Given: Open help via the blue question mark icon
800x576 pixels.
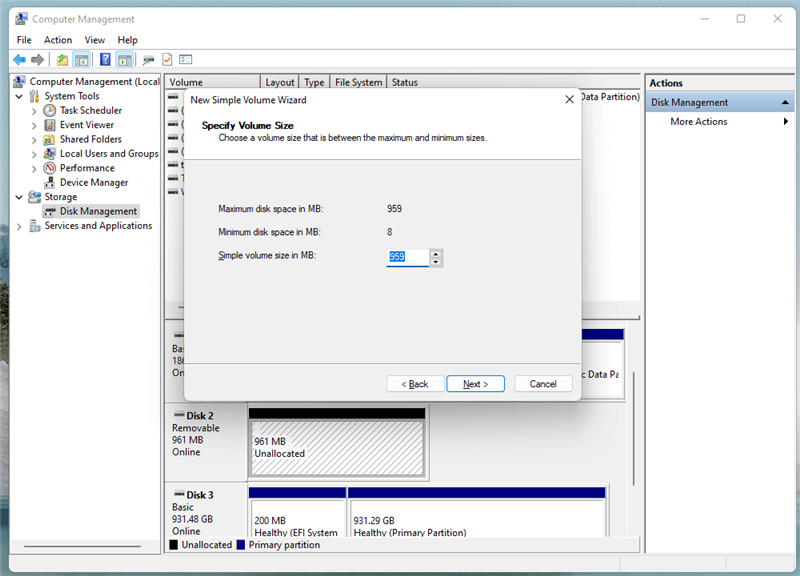Looking at the screenshot, I should pyautogui.click(x=106, y=59).
